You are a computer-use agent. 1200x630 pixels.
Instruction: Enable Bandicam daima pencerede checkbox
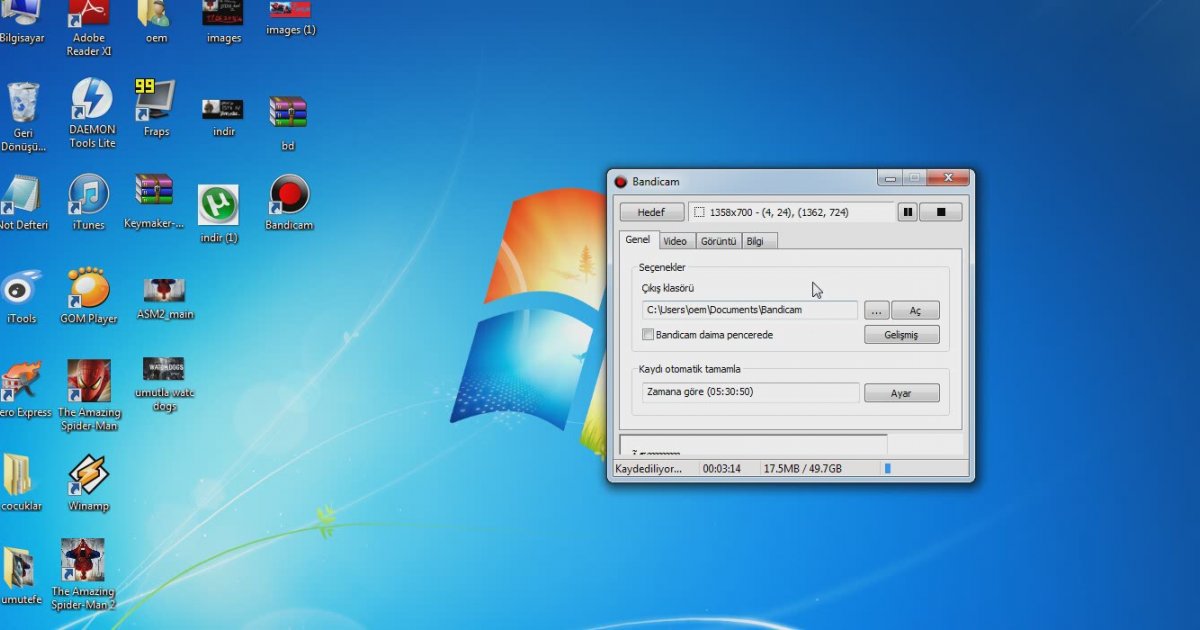point(648,335)
